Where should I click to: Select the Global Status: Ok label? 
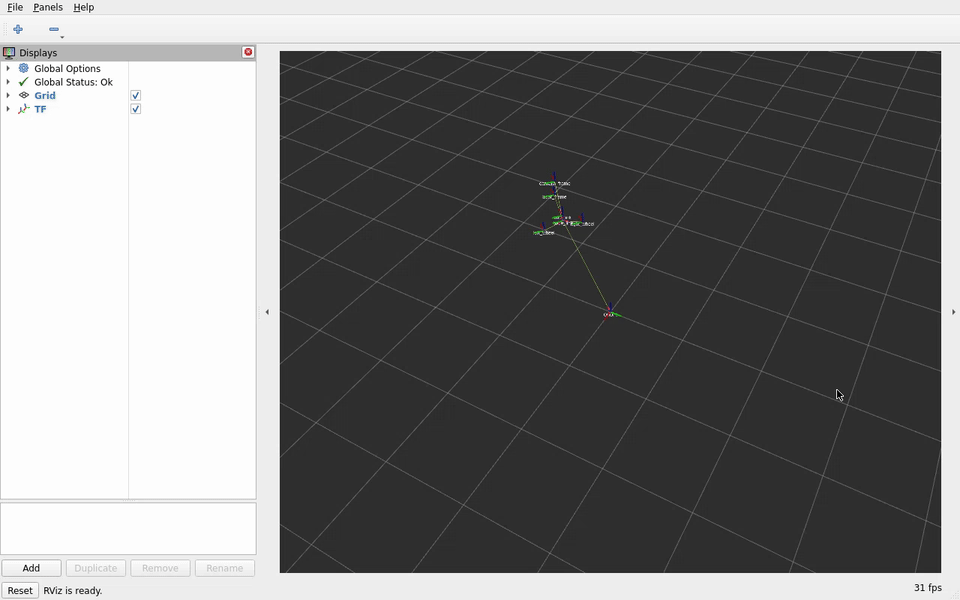73,82
